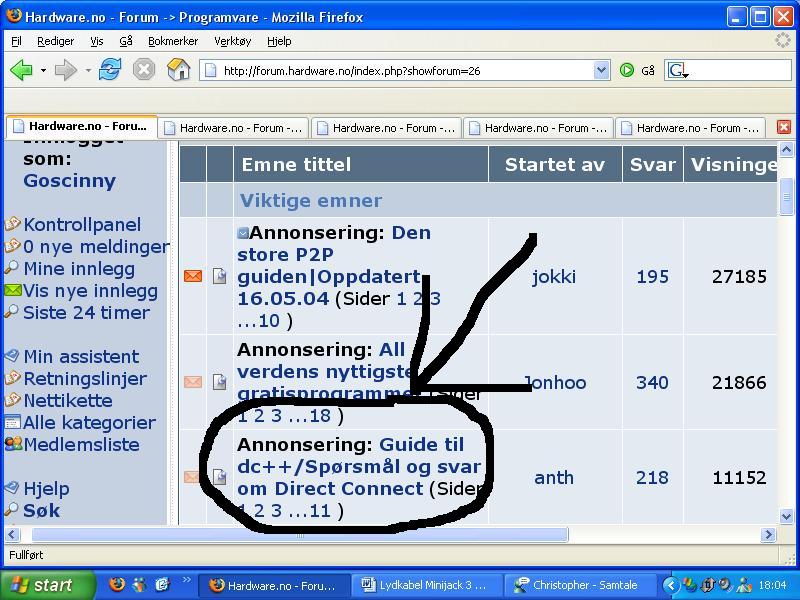The width and height of the screenshot is (800, 600).
Task: Open jokki's profile link
Action: (x=554, y=277)
